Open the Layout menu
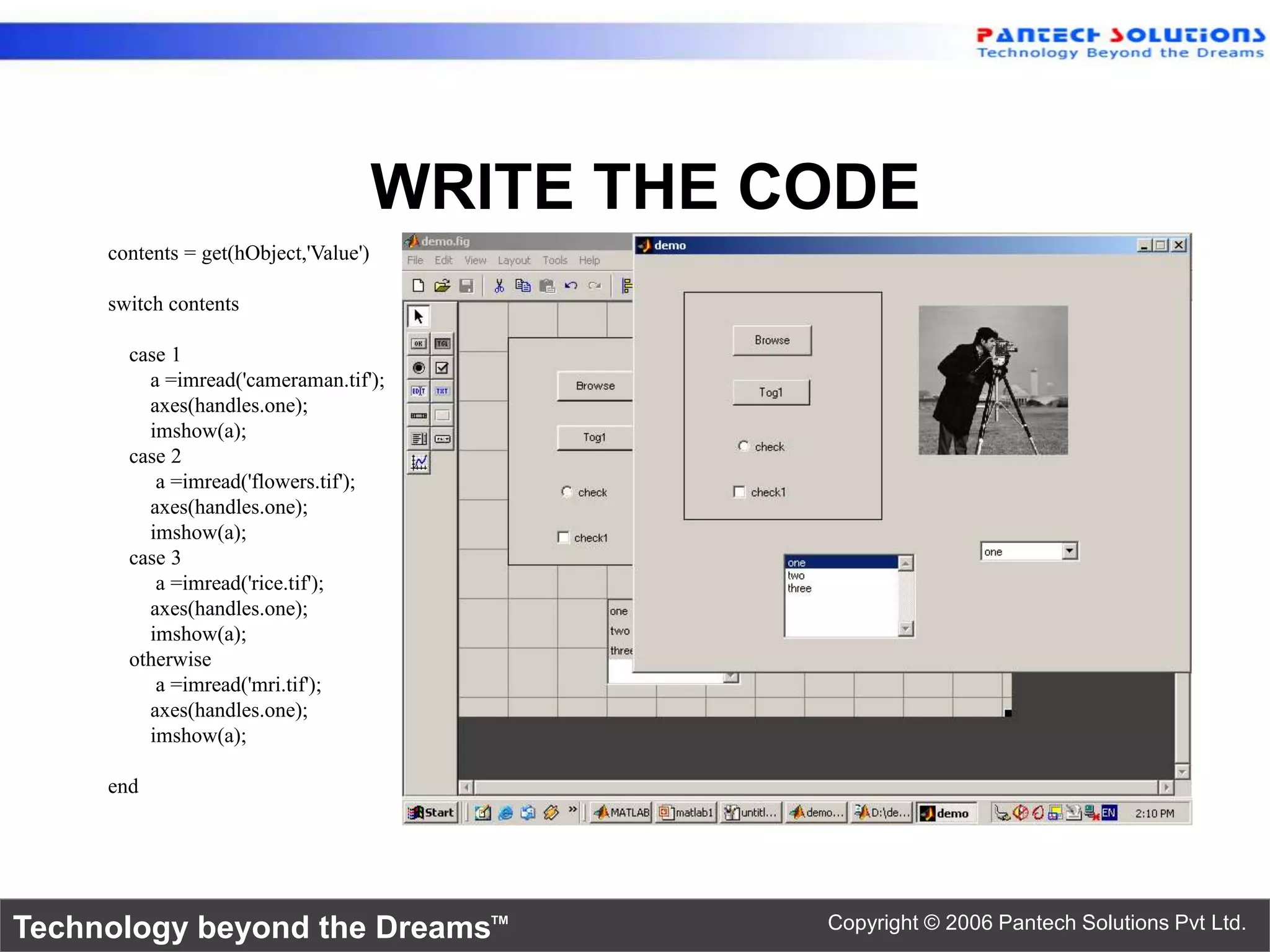 (513, 260)
